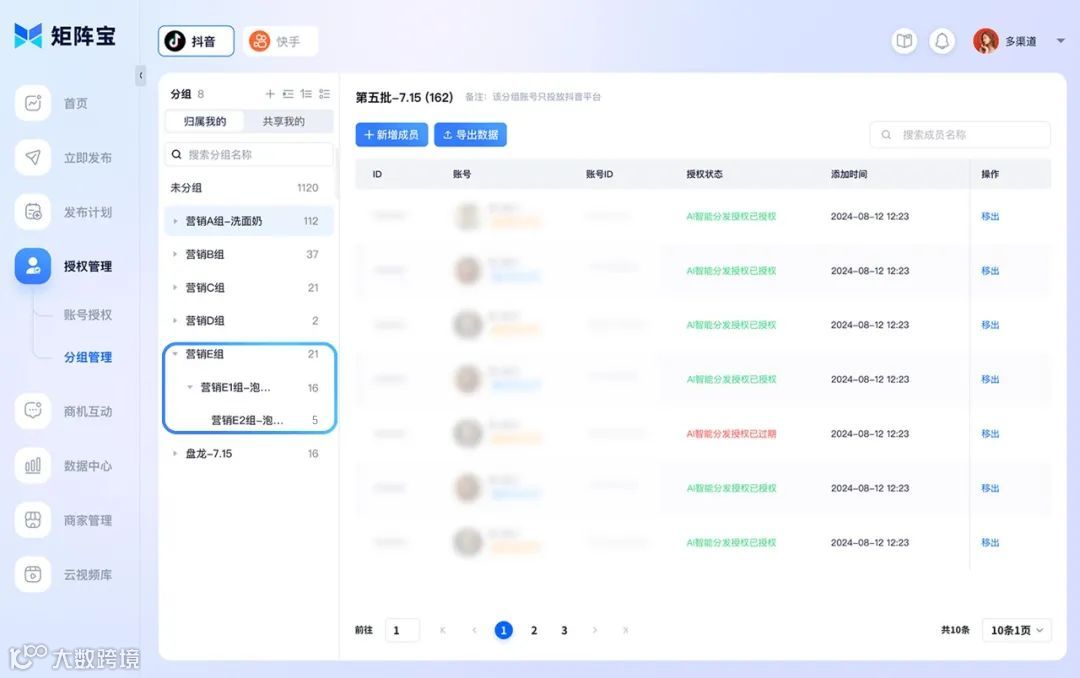Image resolution: width=1080 pixels, height=678 pixels.
Task: Click the 新增成员 button
Action: [391, 134]
